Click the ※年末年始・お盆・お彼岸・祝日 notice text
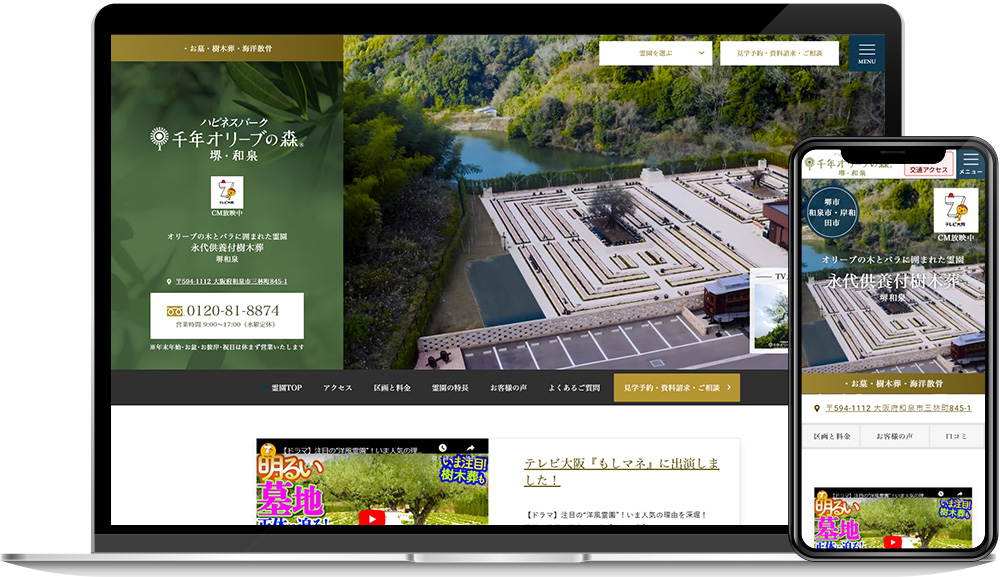Image resolution: width=1000 pixels, height=577 pixels. [227, 347]
